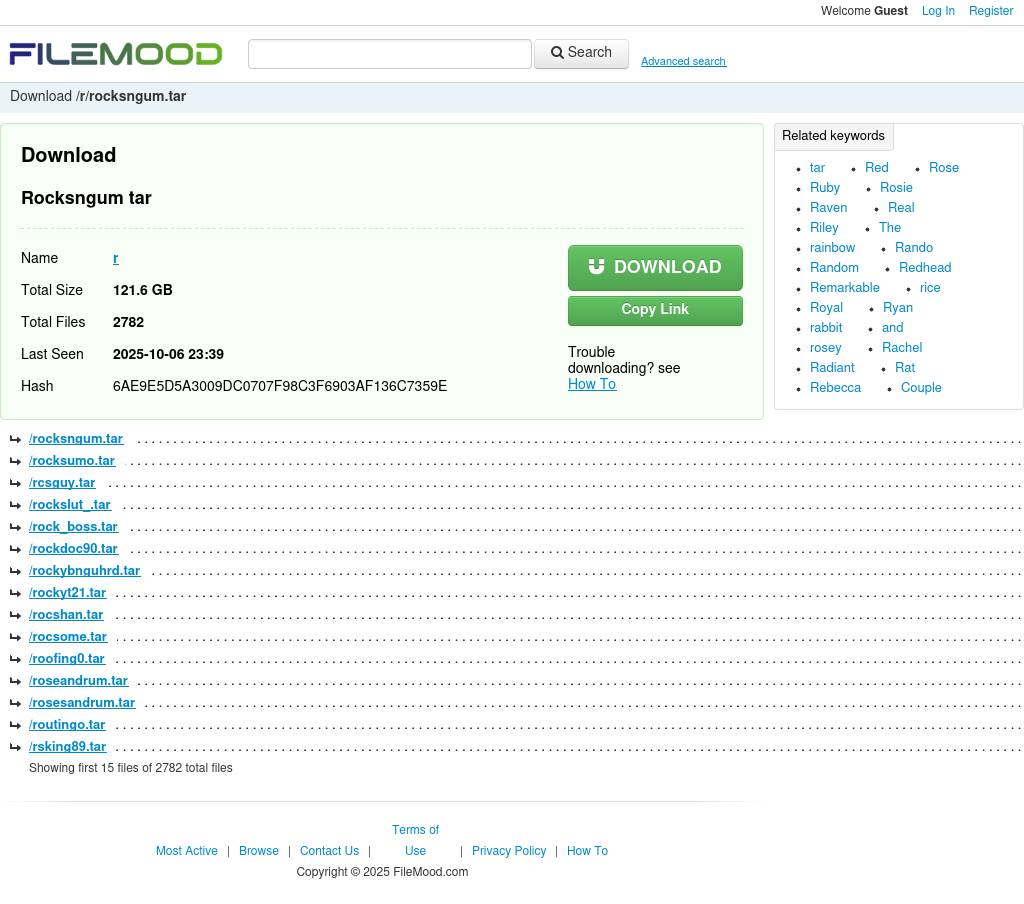The height and width of the screenshot is (904, 1024).
Task: Open the Log In link
Action: pos(937,12)
